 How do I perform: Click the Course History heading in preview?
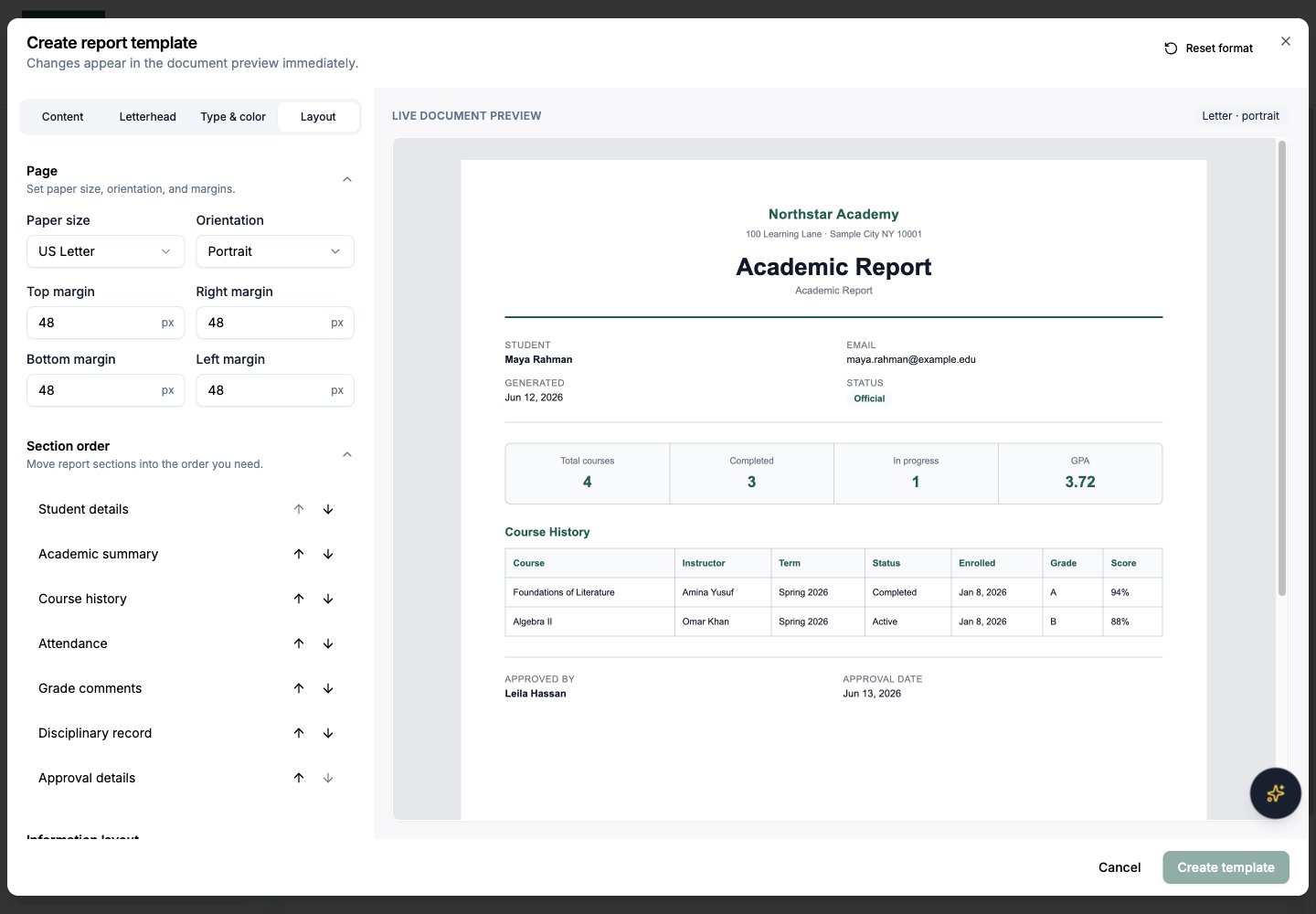547,532
